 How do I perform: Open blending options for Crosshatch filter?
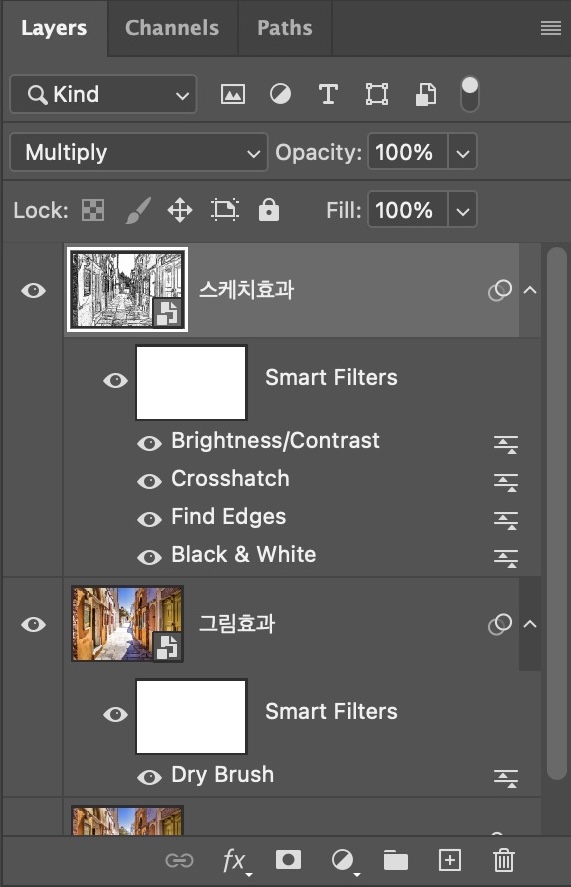[x=505, y=482]
